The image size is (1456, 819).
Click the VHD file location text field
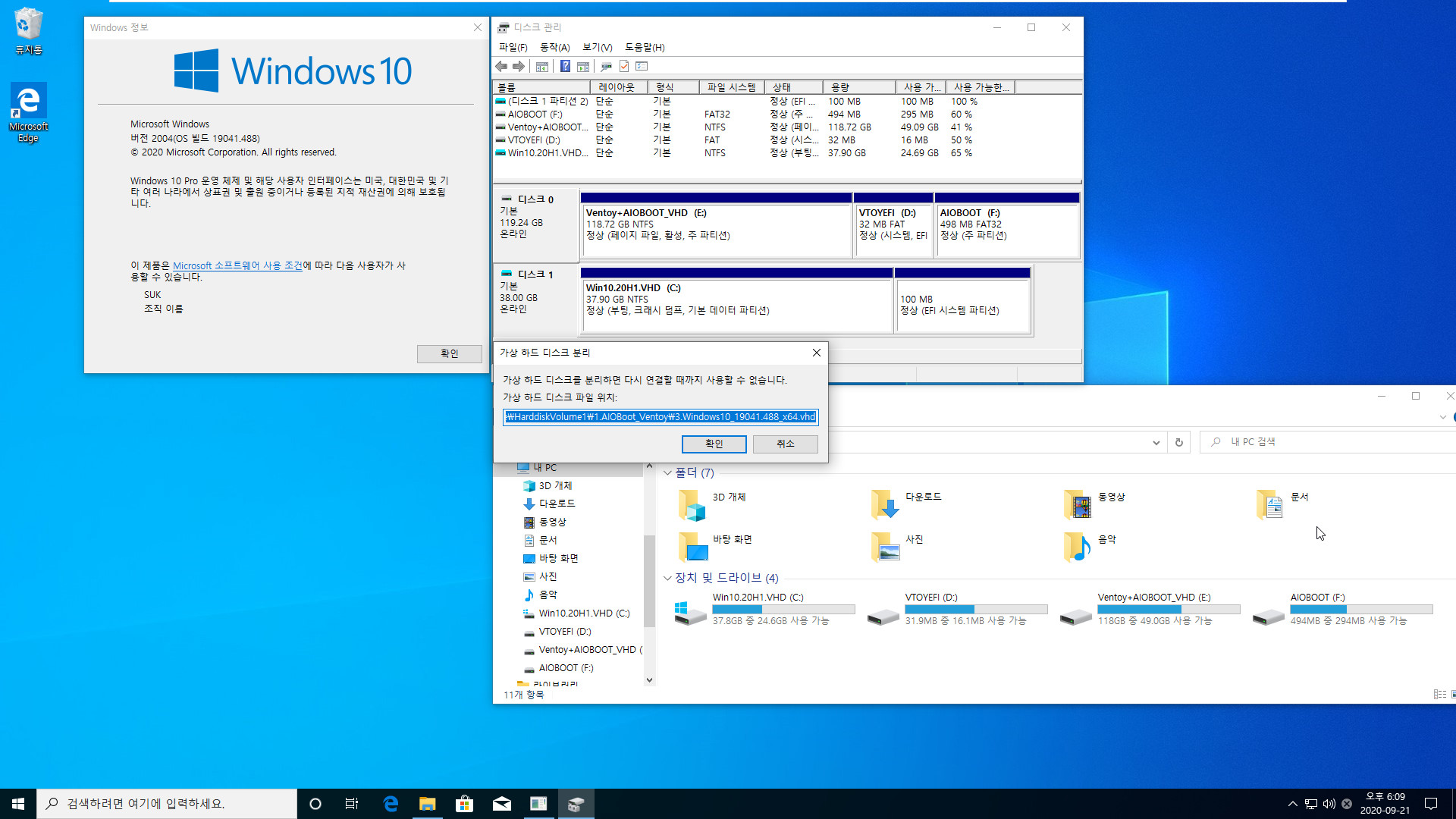pos(661,416)
